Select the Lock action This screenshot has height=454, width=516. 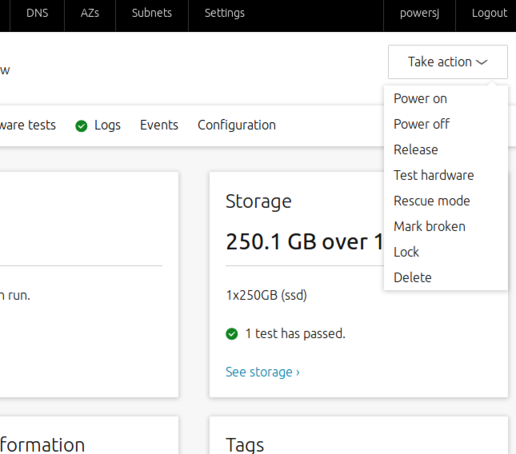(x=406, y=252)
